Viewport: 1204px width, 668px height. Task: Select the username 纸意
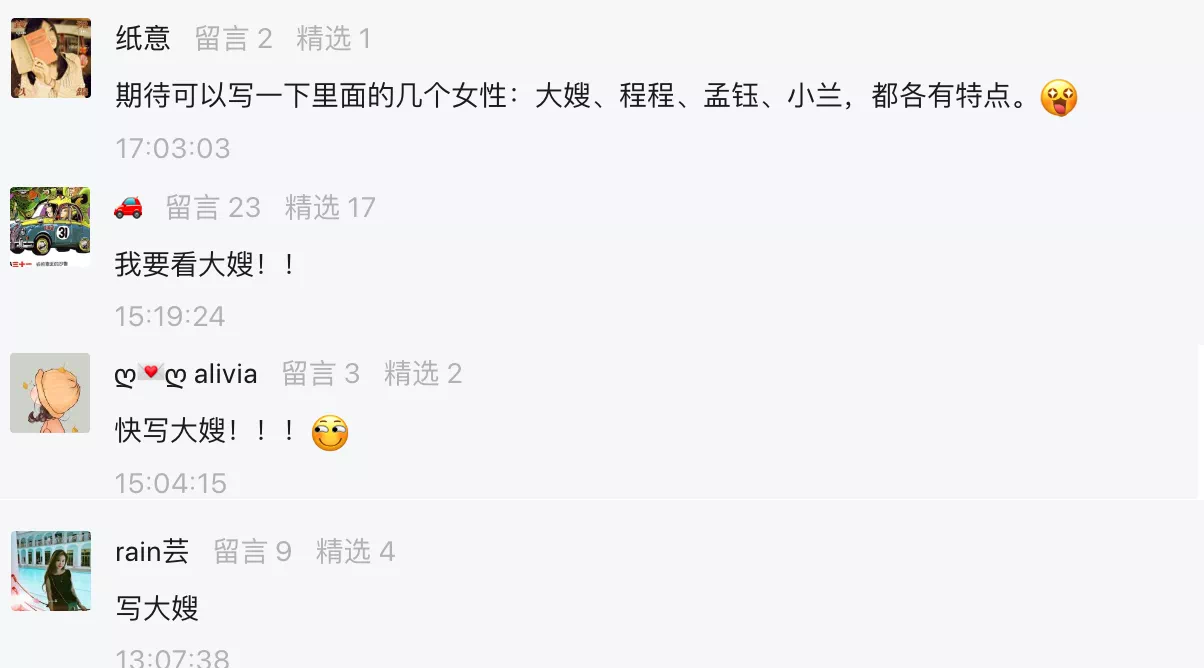click(x=143, y=39)
